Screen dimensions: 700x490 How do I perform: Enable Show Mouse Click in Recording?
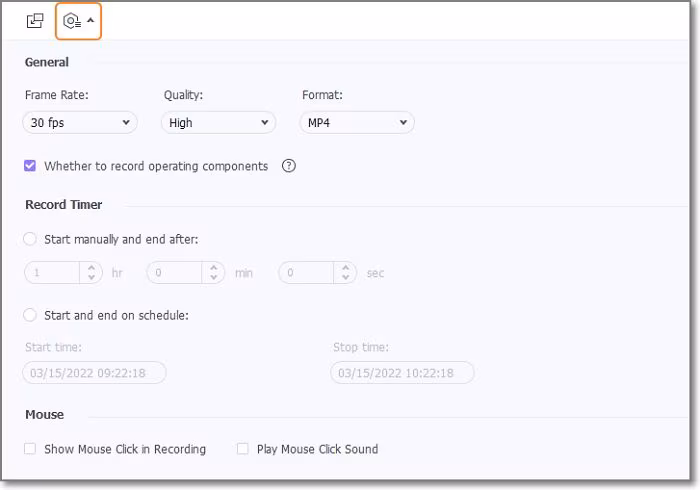pyautogui.click(x=30, y=449)
